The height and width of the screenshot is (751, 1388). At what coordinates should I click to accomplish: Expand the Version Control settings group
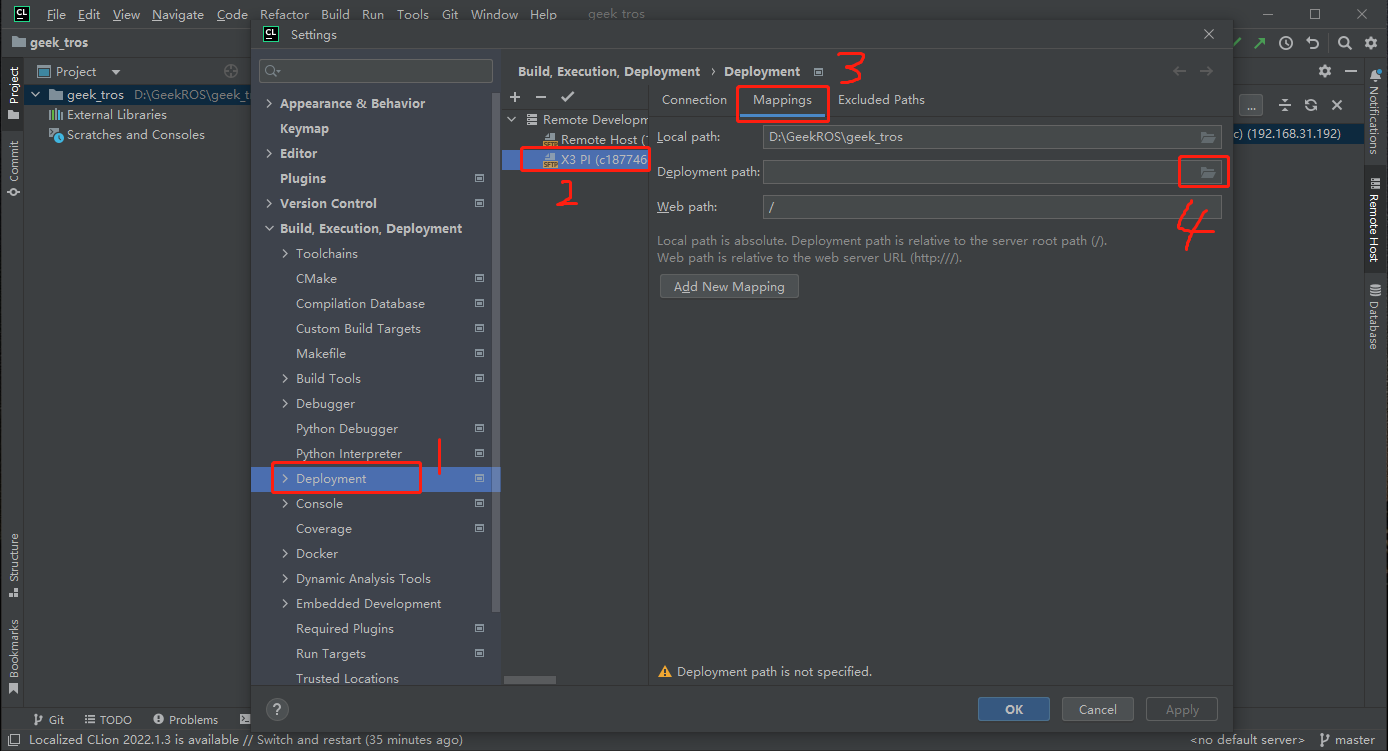coord(269,203)
